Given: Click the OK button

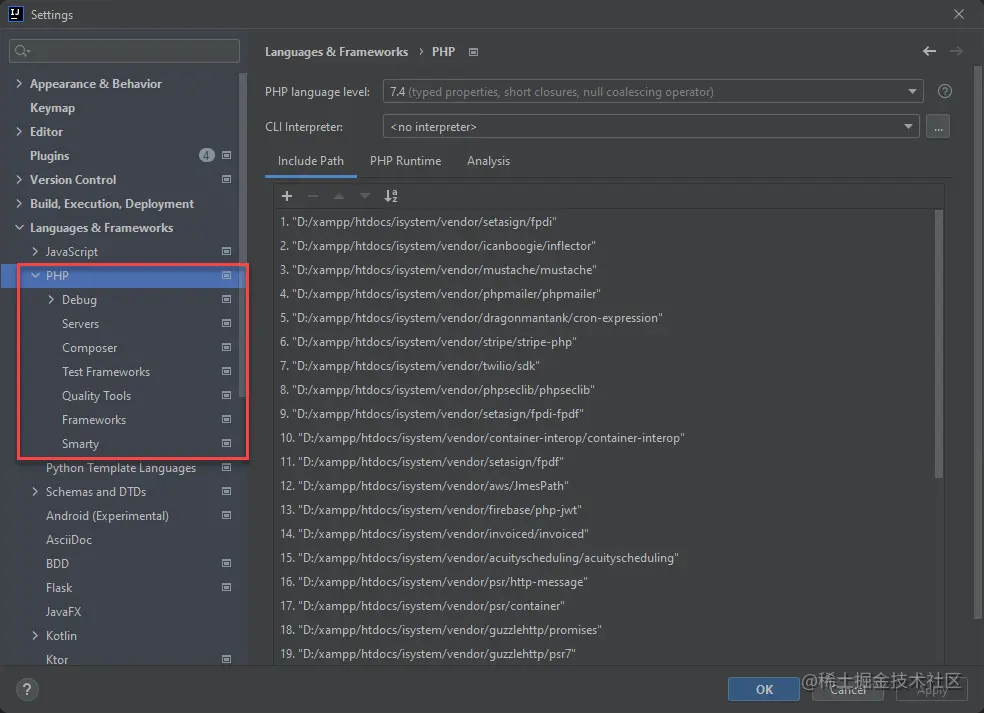Looking at the screenshot, I should 763,689.
